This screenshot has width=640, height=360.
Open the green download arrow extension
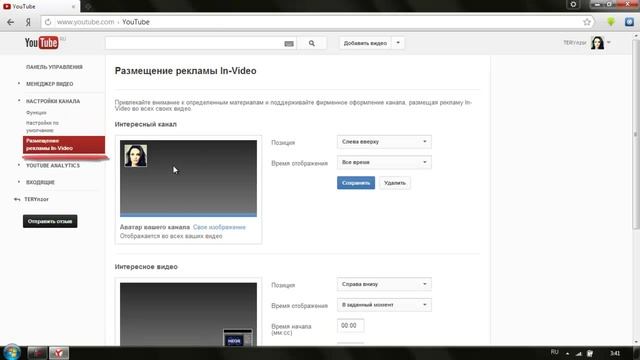point(611,22)
